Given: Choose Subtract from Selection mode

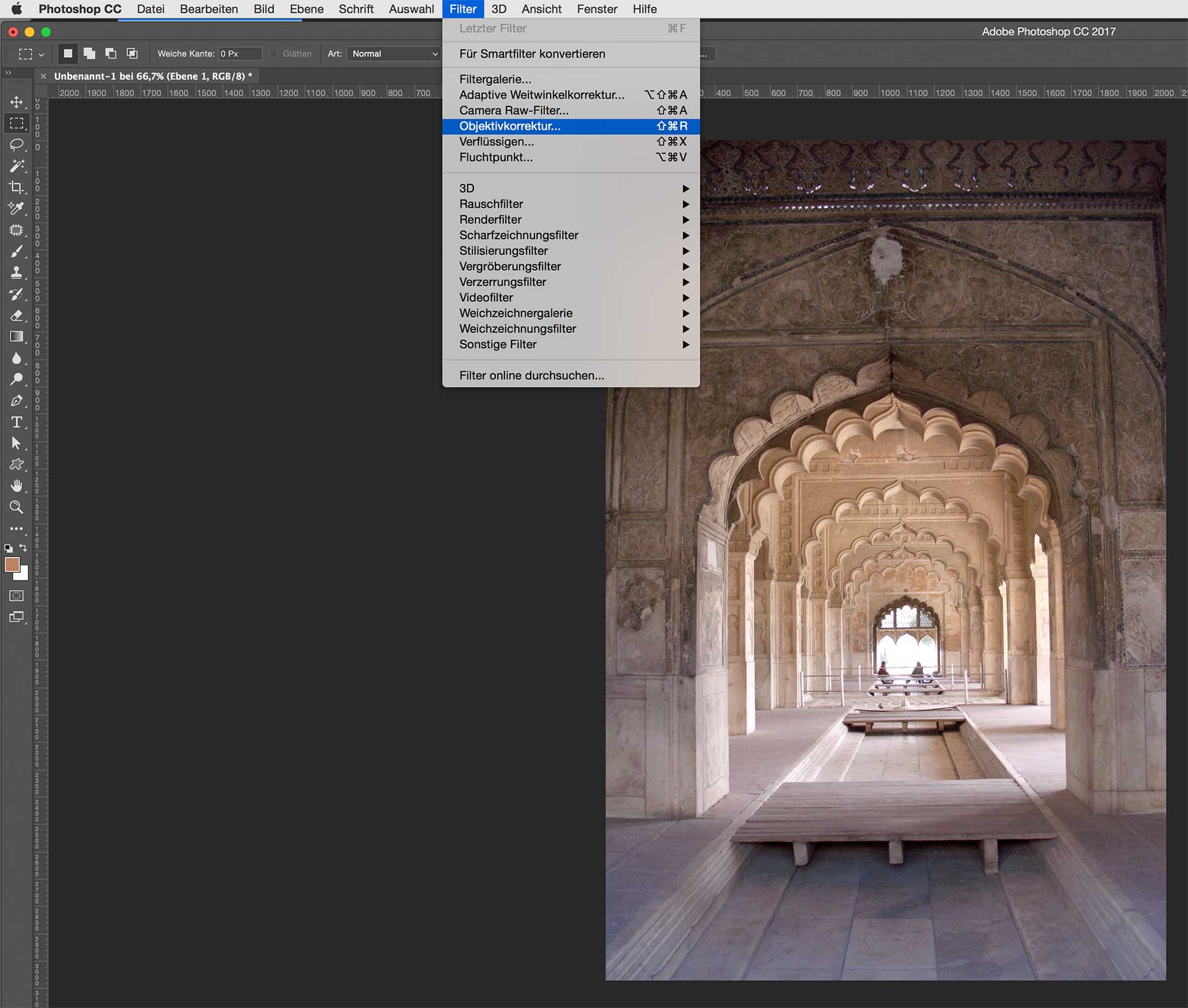Looking at the screenshot, I should coord(111,53).
